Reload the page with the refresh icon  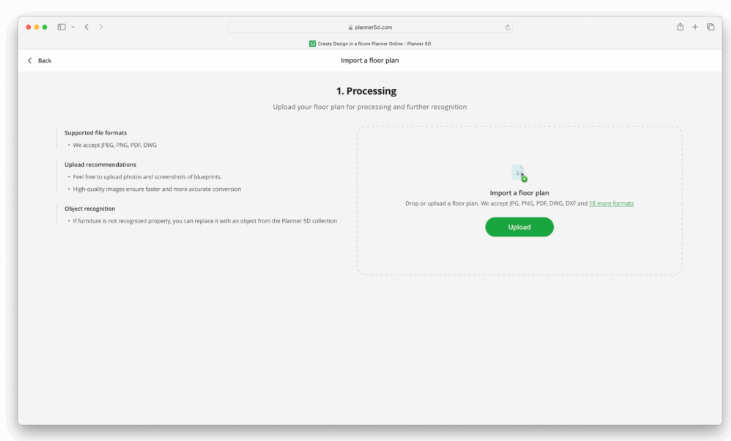pos(508,27)
